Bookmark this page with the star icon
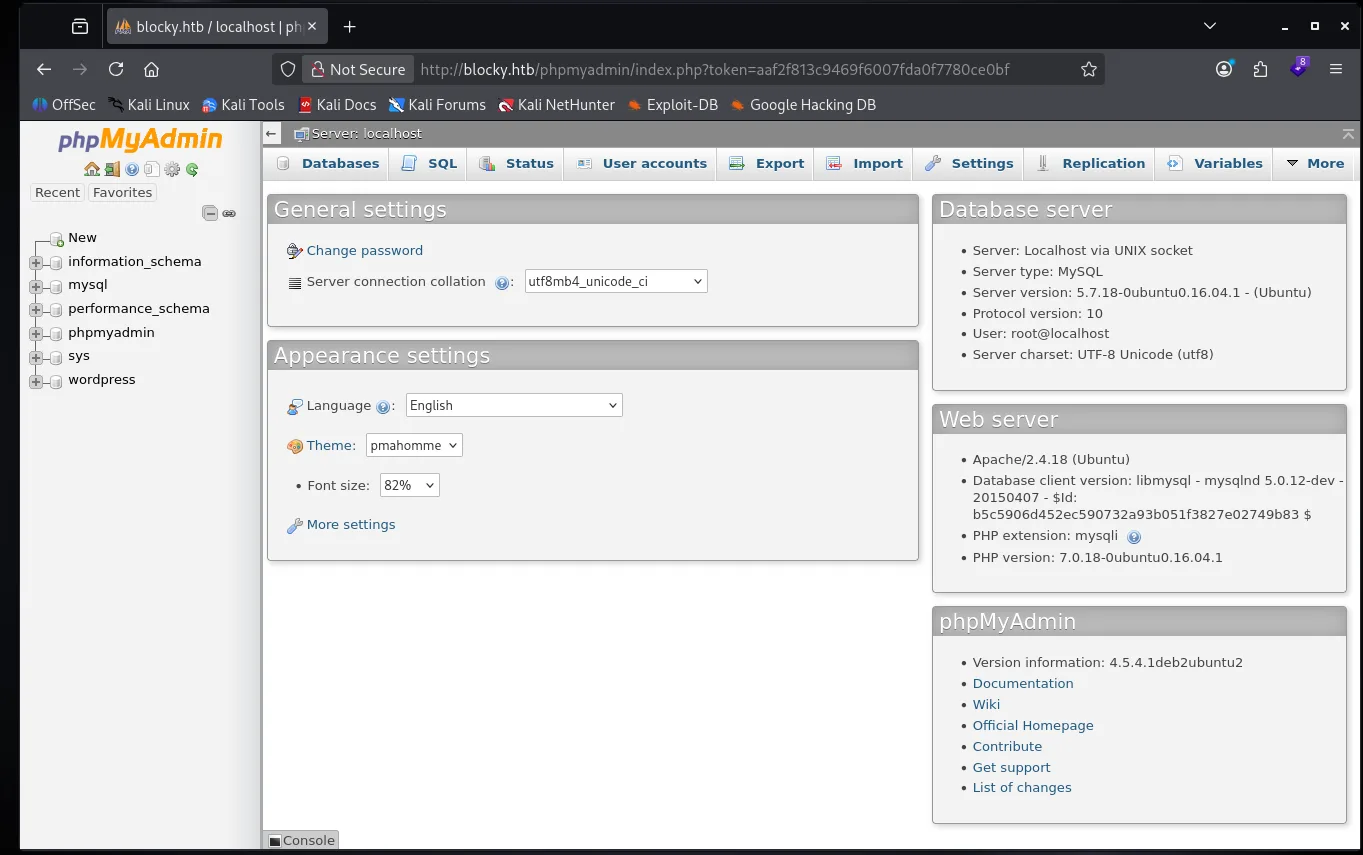 coord(1089,69)
